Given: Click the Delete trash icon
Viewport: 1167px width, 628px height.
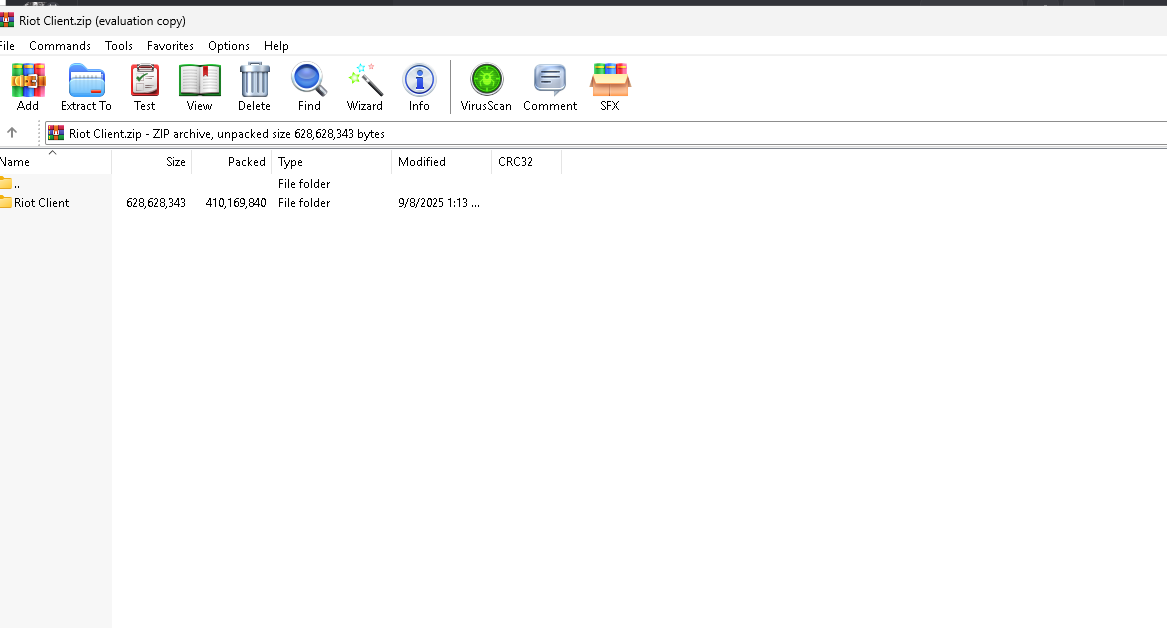Looking at the screenshot, I should (x=255, y=86).
